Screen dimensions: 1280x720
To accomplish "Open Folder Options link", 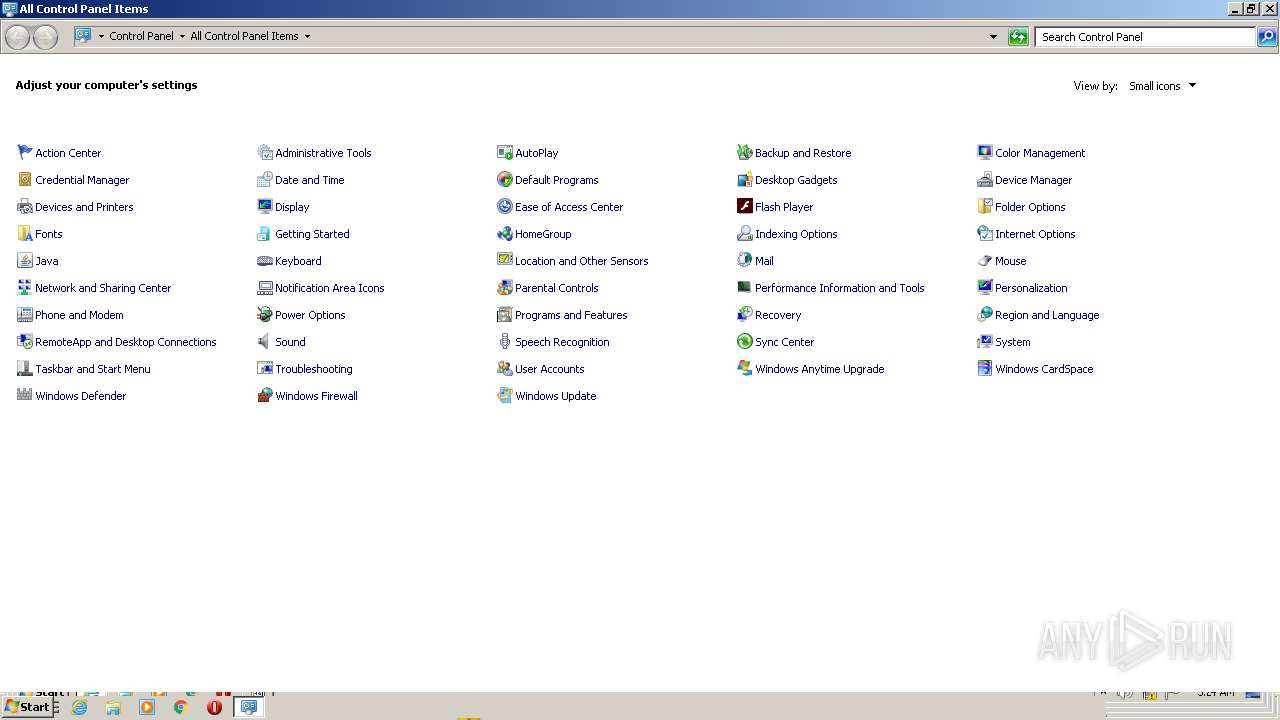I will pyautogui.click(x=1030, y=207).
